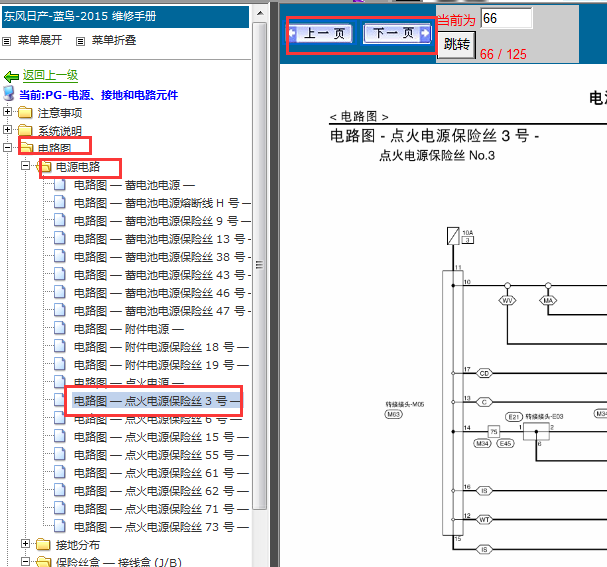Click the computer icon beside 当前:PG
This screenshot has width=607, height=567.
(9, 94)
